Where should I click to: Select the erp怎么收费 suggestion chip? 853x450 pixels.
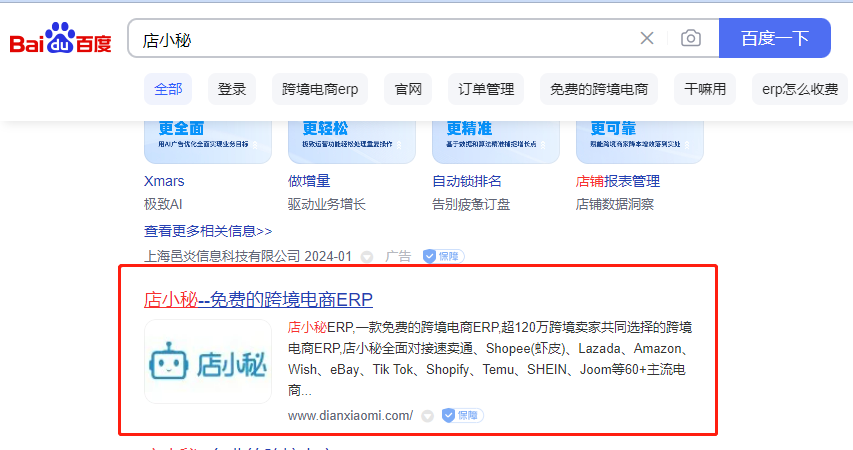(800, 89)
